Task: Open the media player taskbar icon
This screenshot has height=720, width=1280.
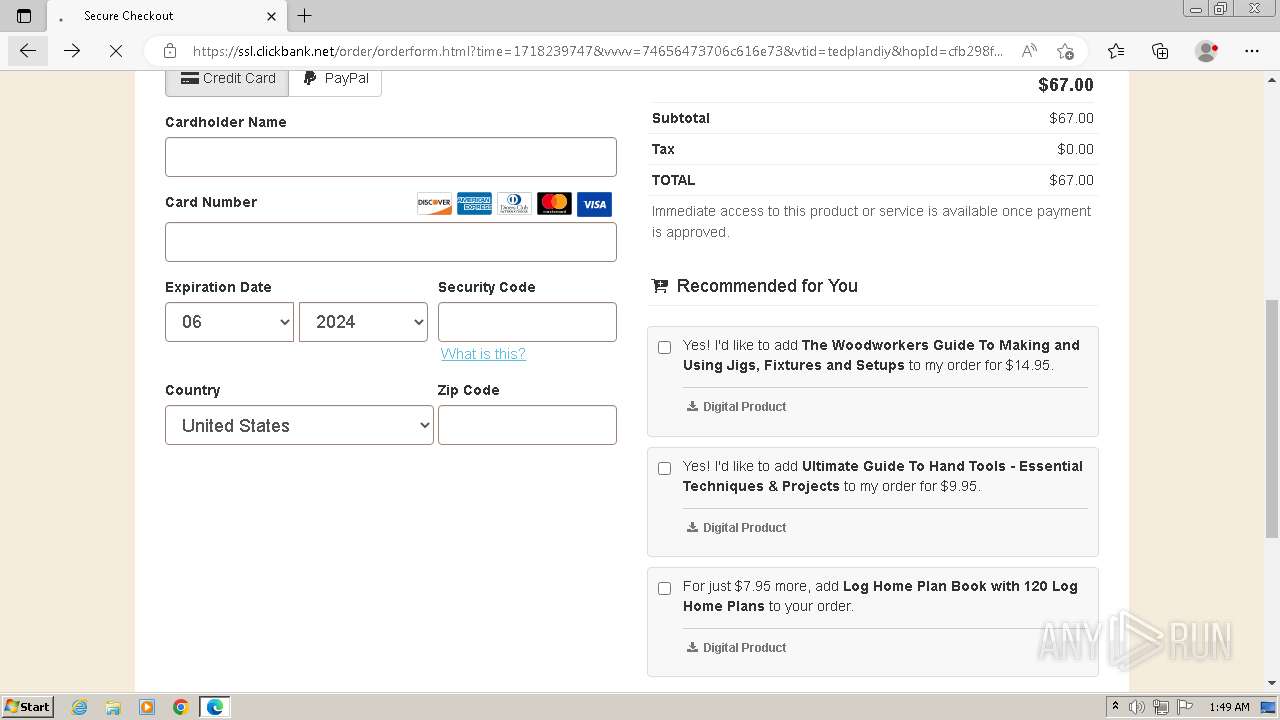Action: tap(147, 707)
